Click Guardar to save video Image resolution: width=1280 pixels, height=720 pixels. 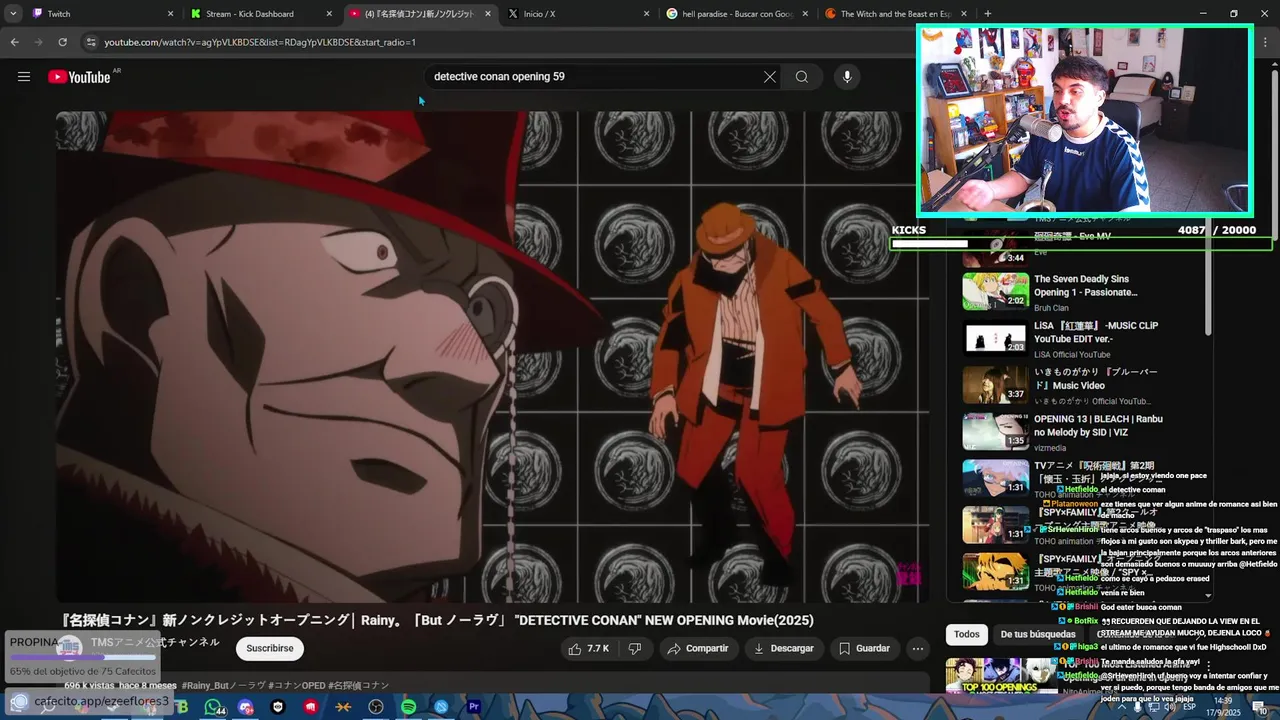pyautogui.click(x=864, y=649)
